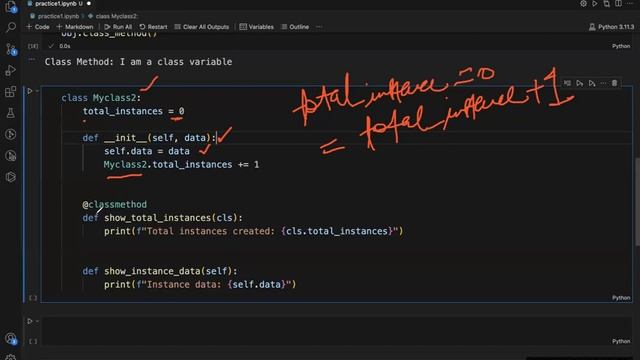Execute Above Cells icon in cell toolbar
The height and width of the screenshot is (360, 640).
click(580, 83)
